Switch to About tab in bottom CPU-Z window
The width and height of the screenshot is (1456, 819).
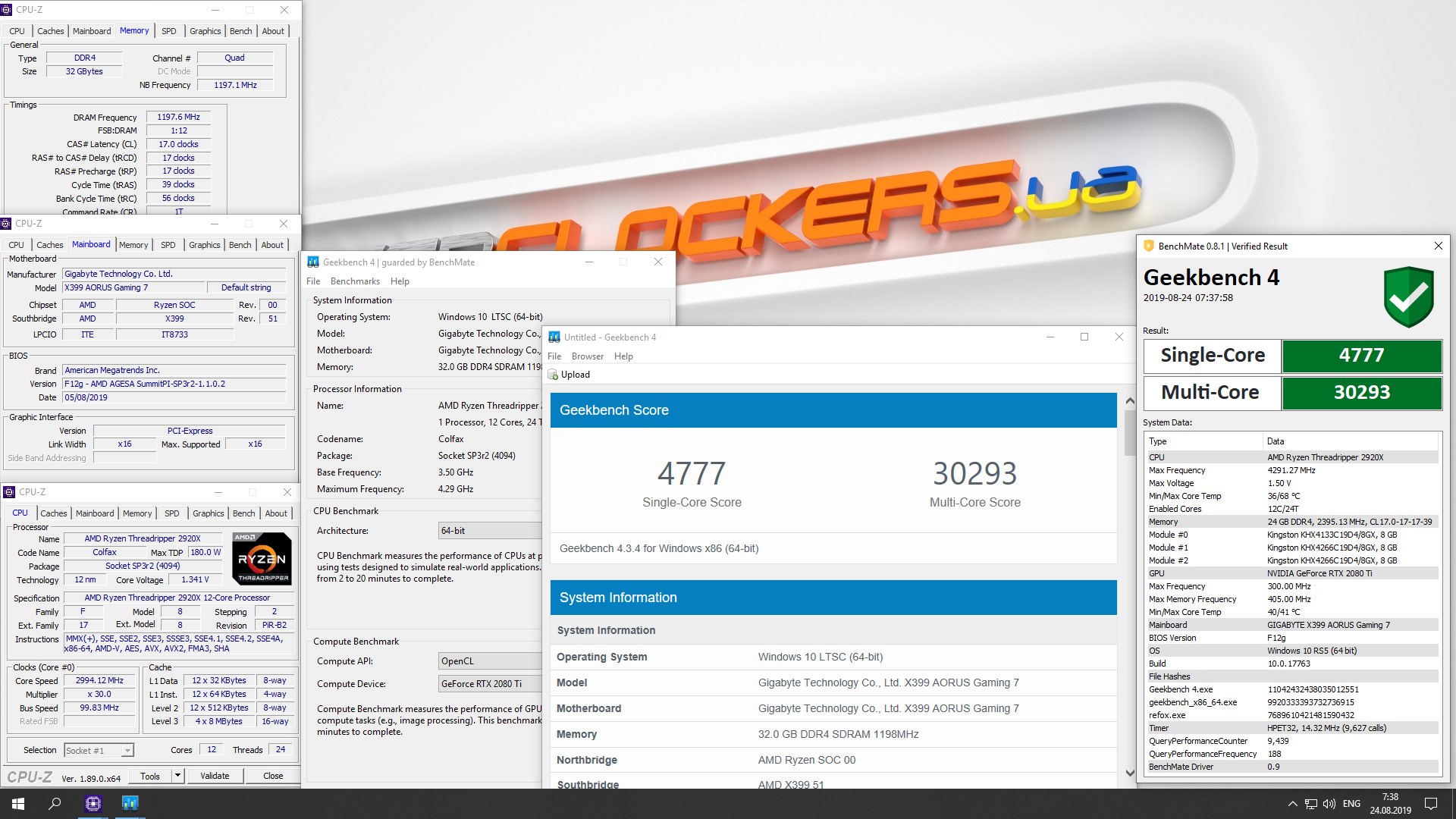[276, 513]
